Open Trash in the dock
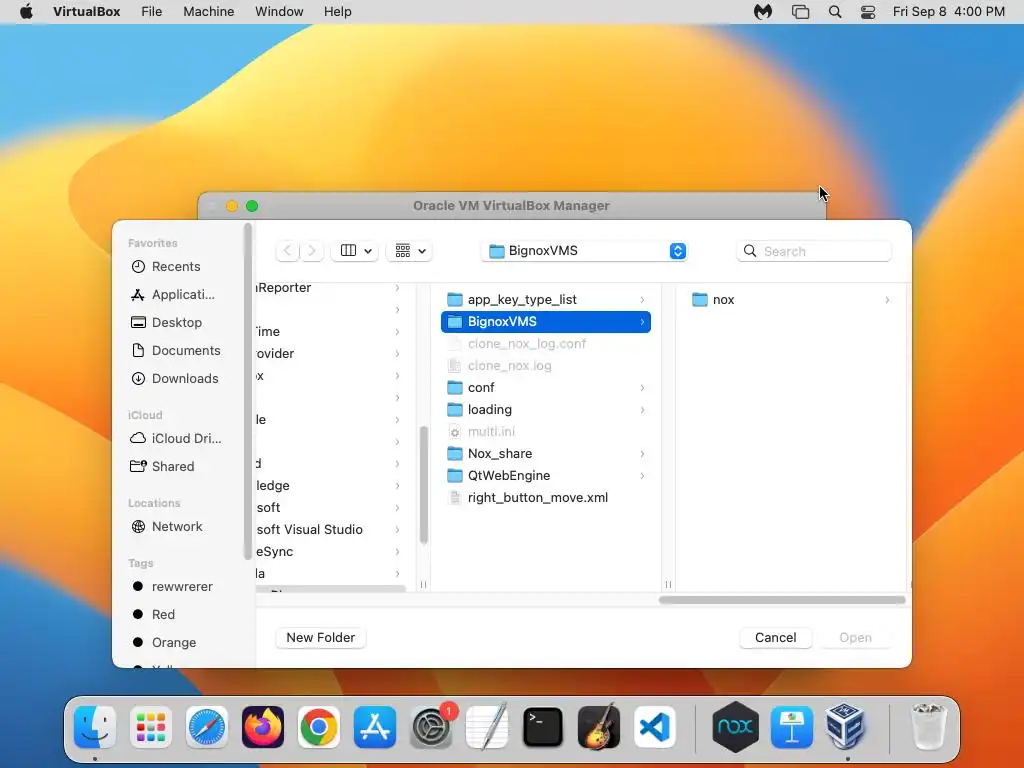 [x=928, y=727]
